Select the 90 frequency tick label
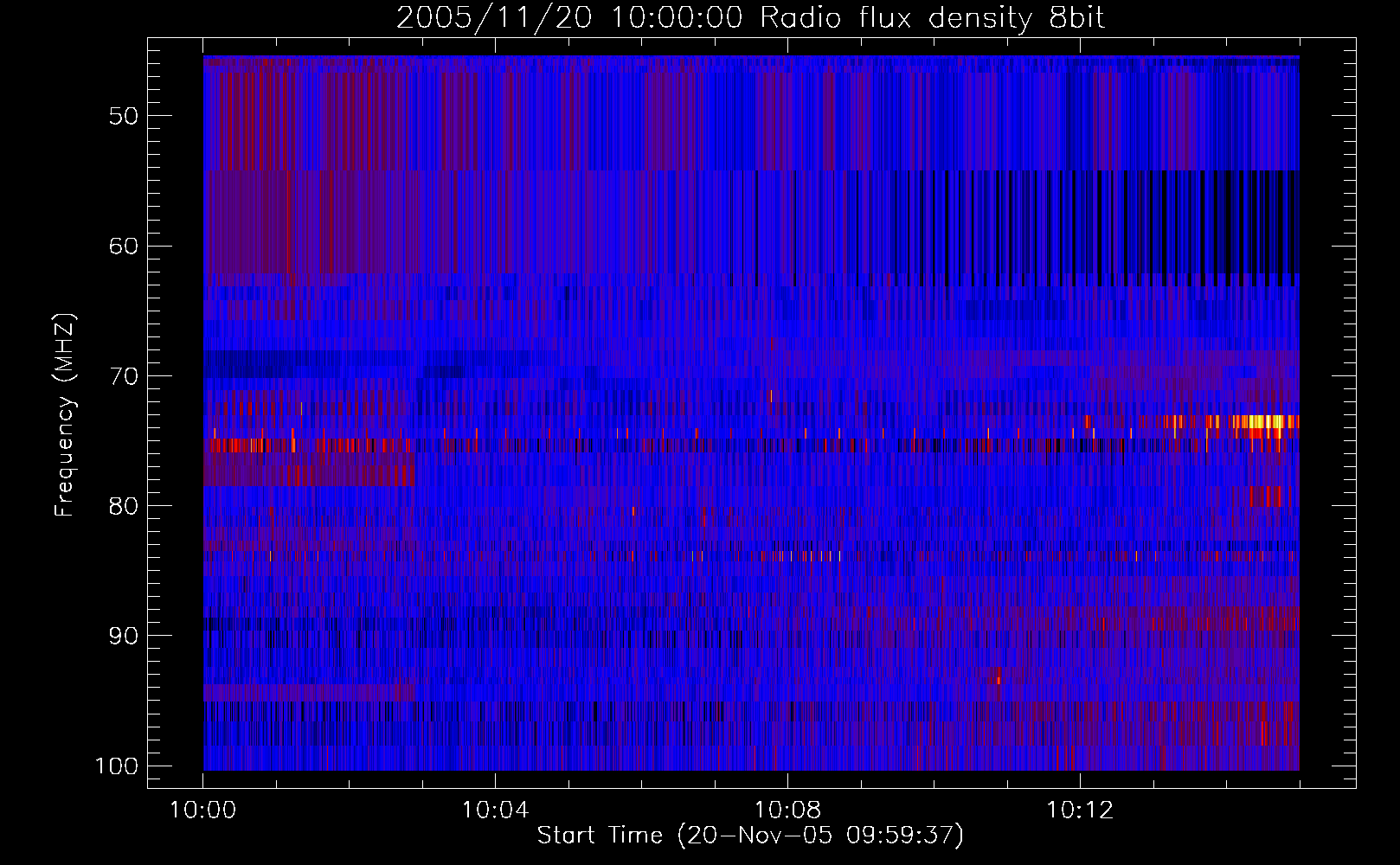 (124, 636)
